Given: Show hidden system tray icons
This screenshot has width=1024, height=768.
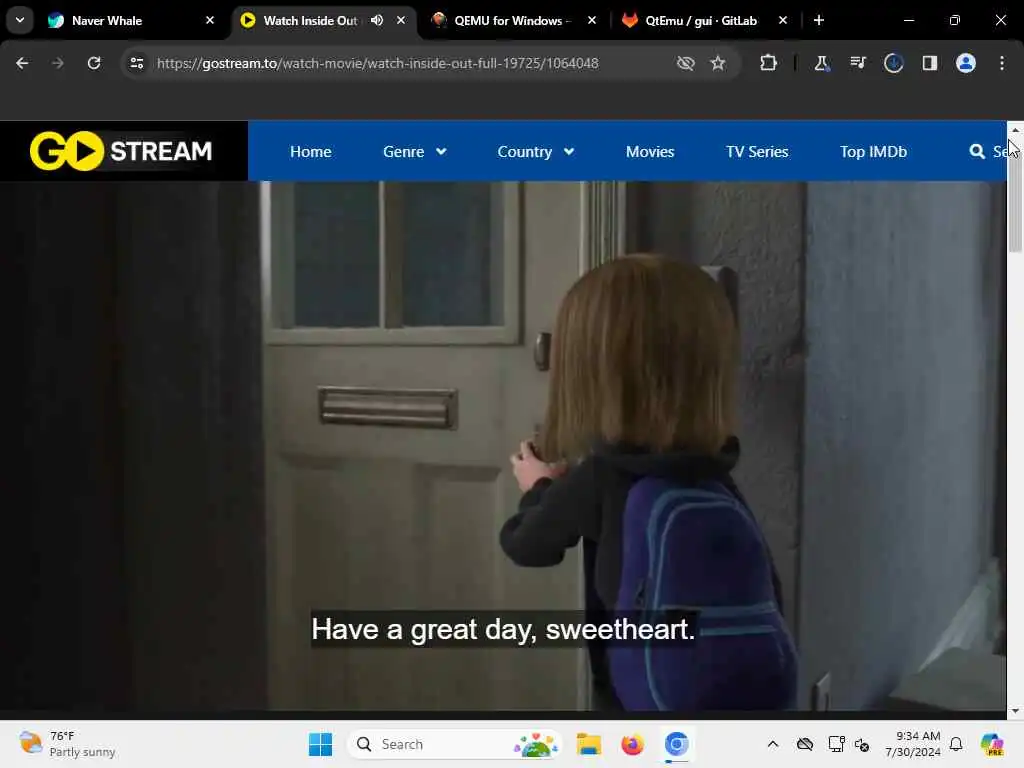Looking at the screenshot, I should (x=773, y=744).
